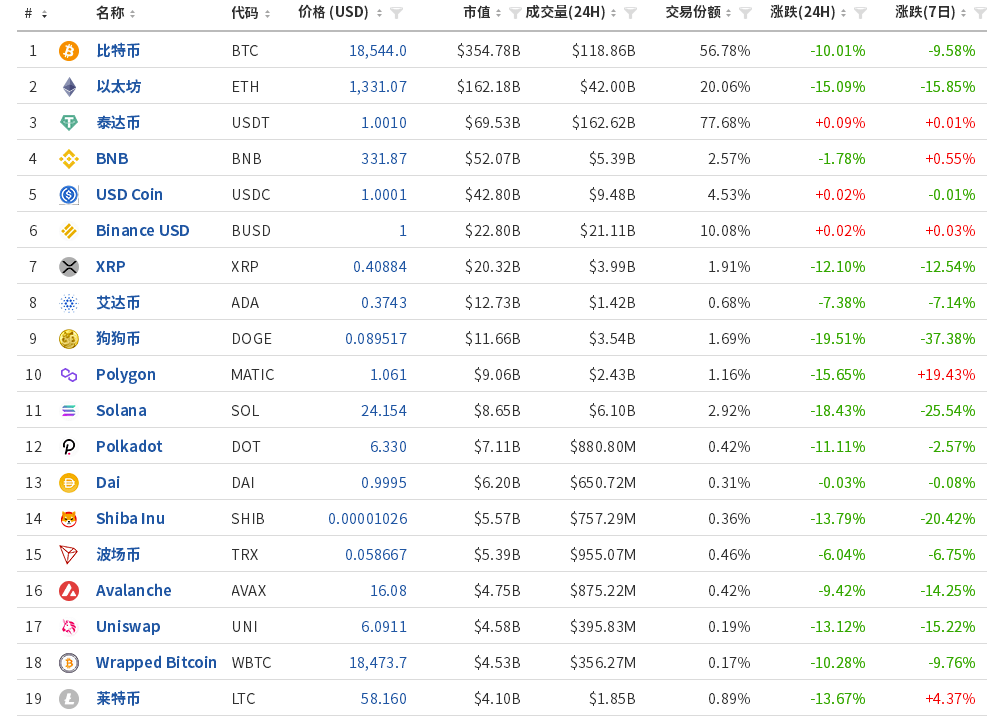The width and height of the screenshot is (989, 719).
Task: Toggle the sort arrows on 名称 column
Action: [x=134, y=13]
